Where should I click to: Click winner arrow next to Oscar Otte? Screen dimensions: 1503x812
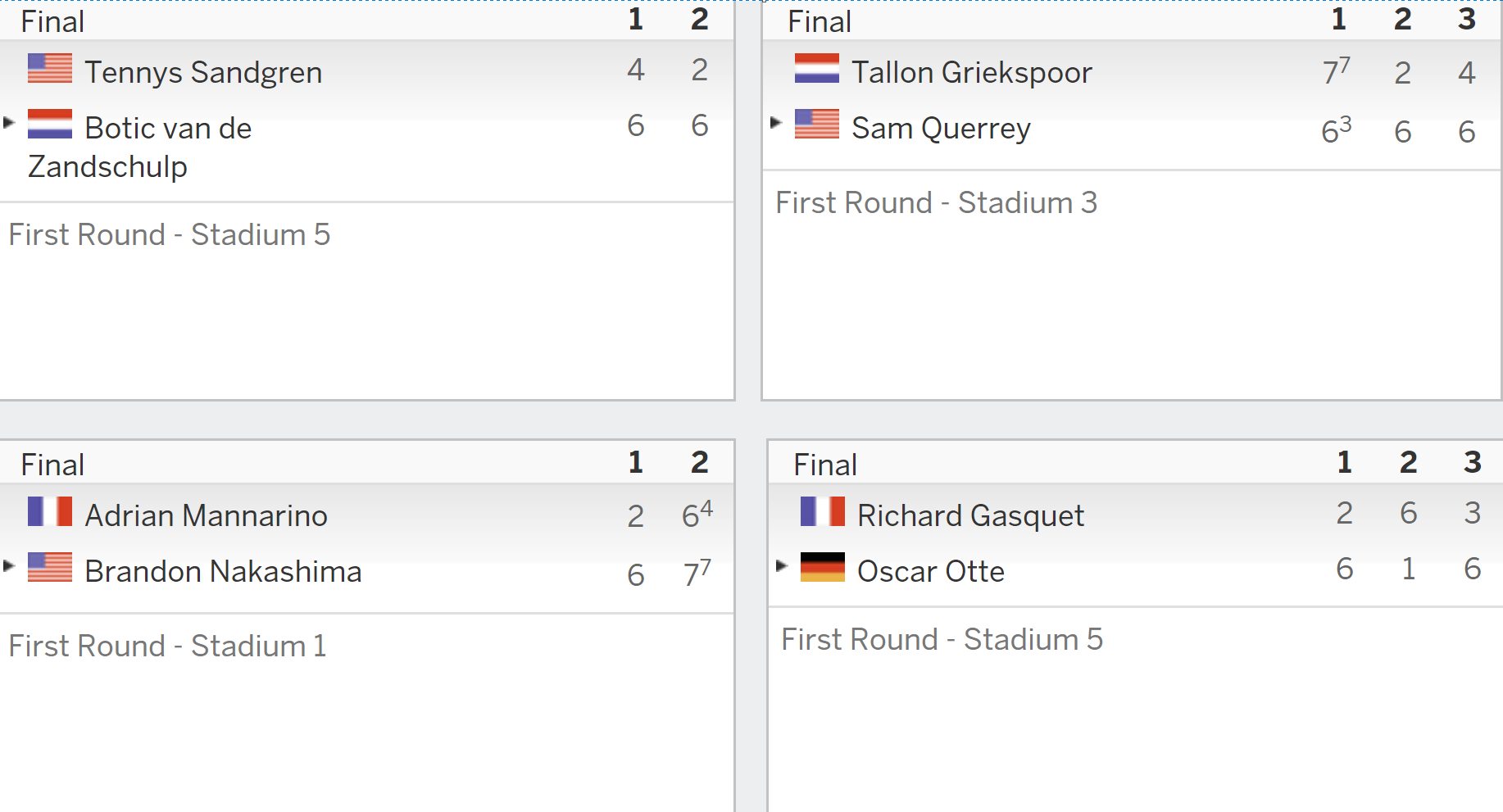[782, 565]
